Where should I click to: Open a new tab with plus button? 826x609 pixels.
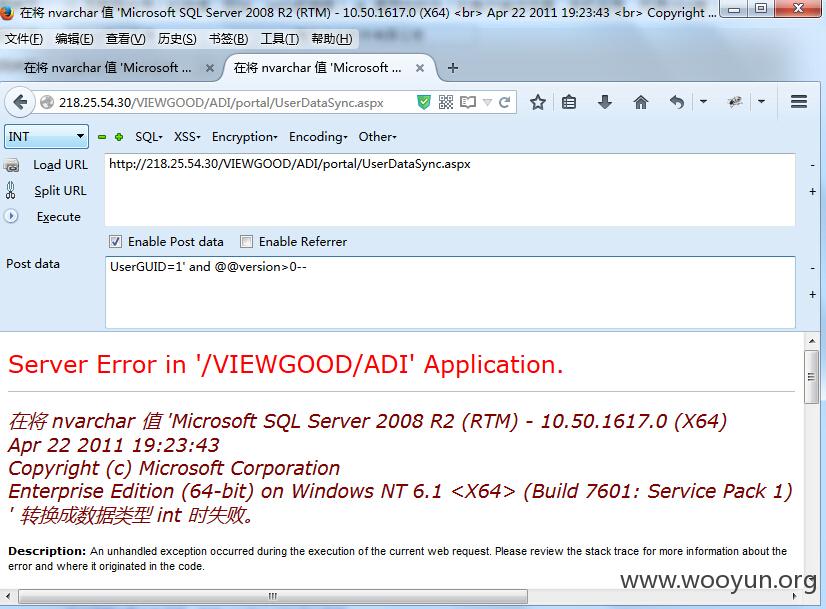tap(453, 68)
